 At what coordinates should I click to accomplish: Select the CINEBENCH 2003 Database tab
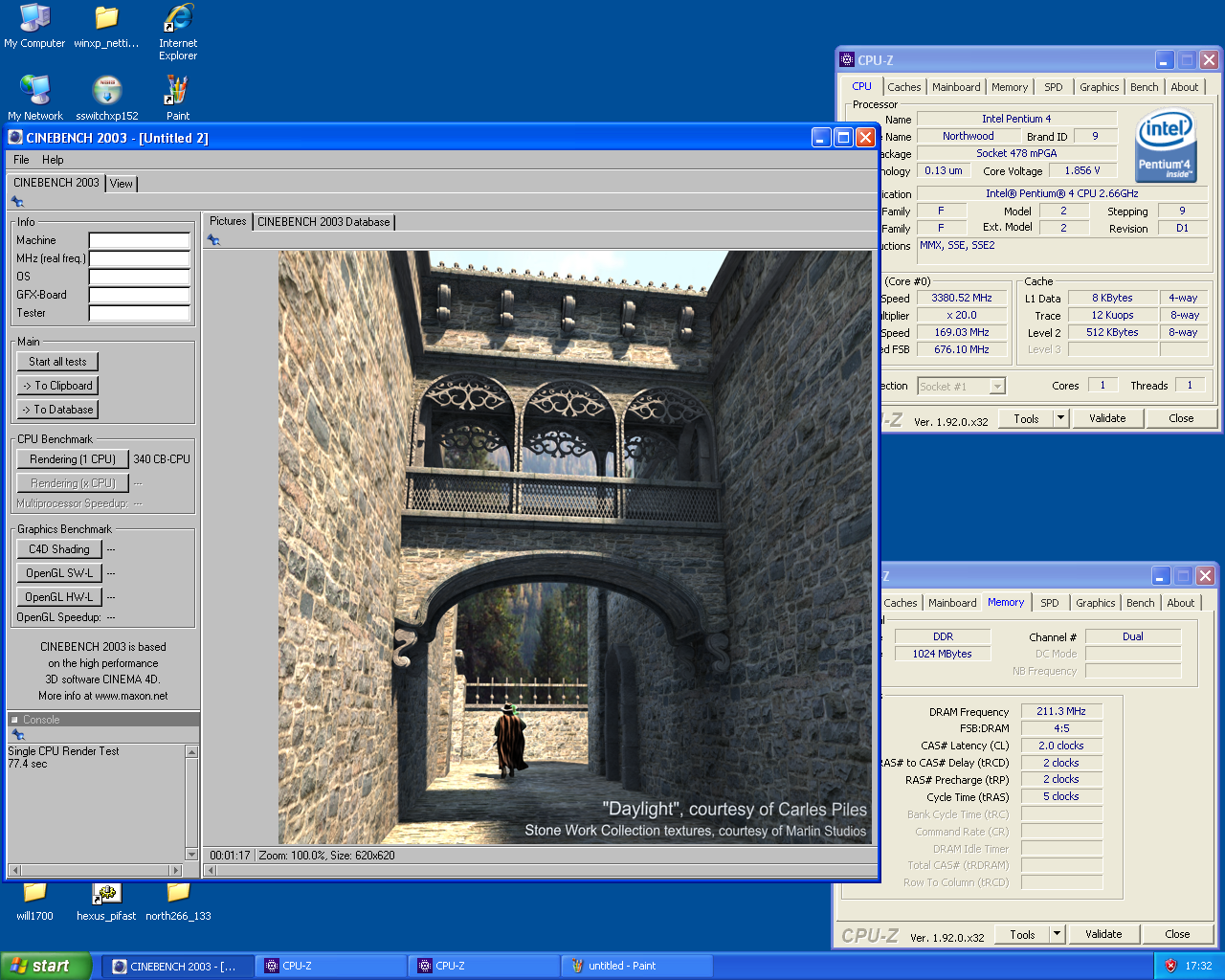click(x=323, y=222)
